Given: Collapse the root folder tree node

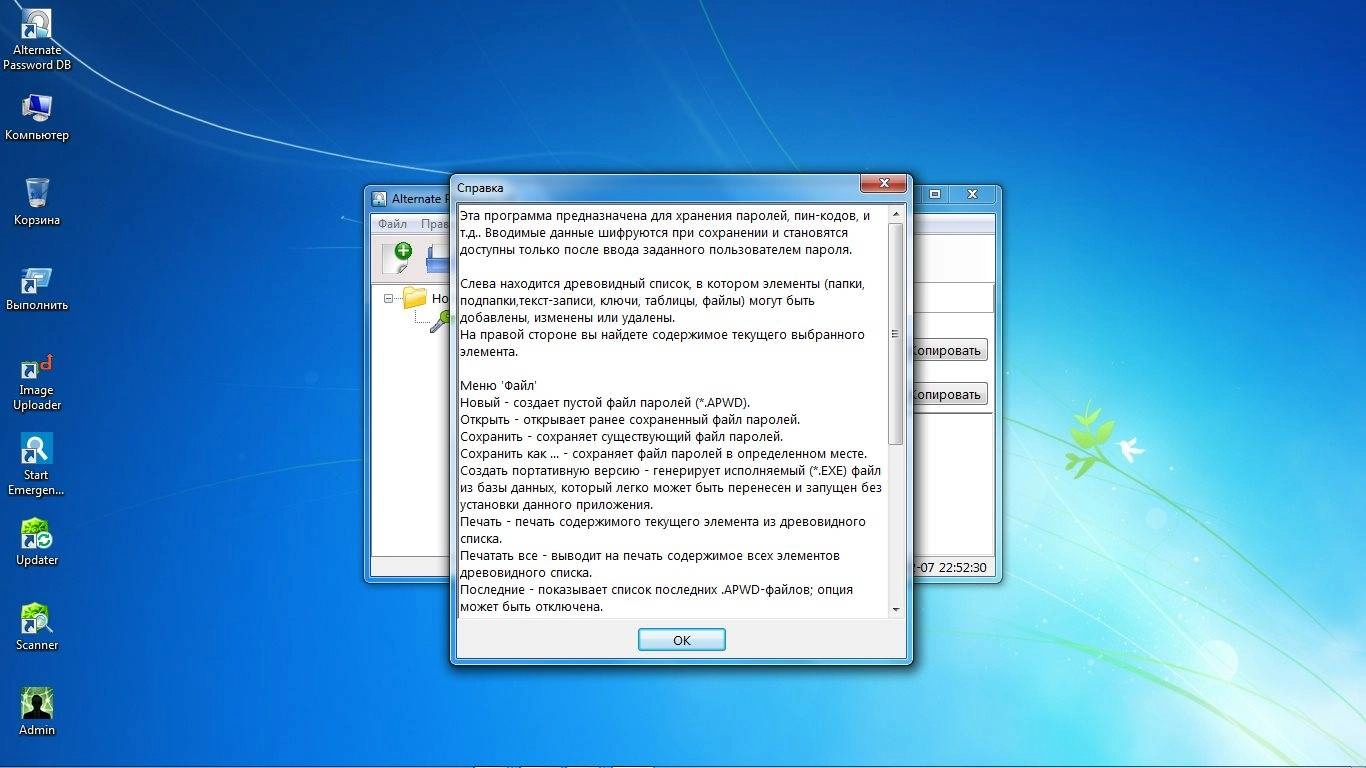Looking at the screenshot, I should pyautogui.click(x=389, y=298).
